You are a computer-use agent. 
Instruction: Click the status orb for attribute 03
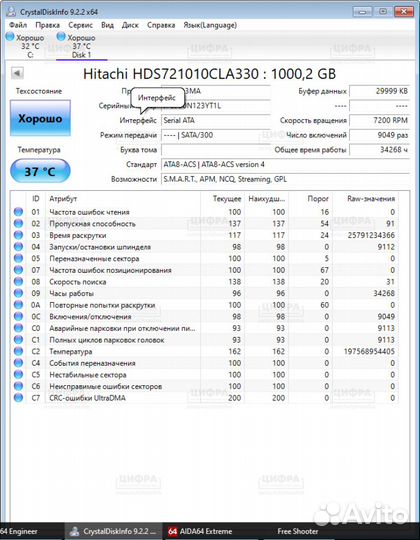[18, 235]
